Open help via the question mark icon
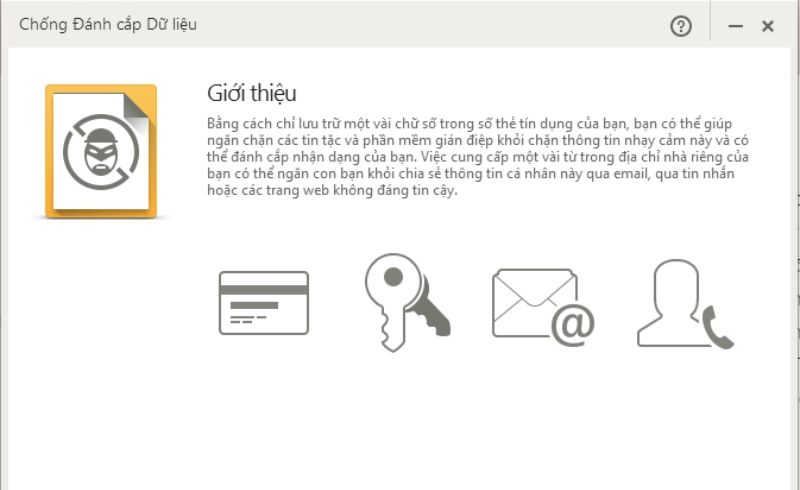 coord(681,26)
